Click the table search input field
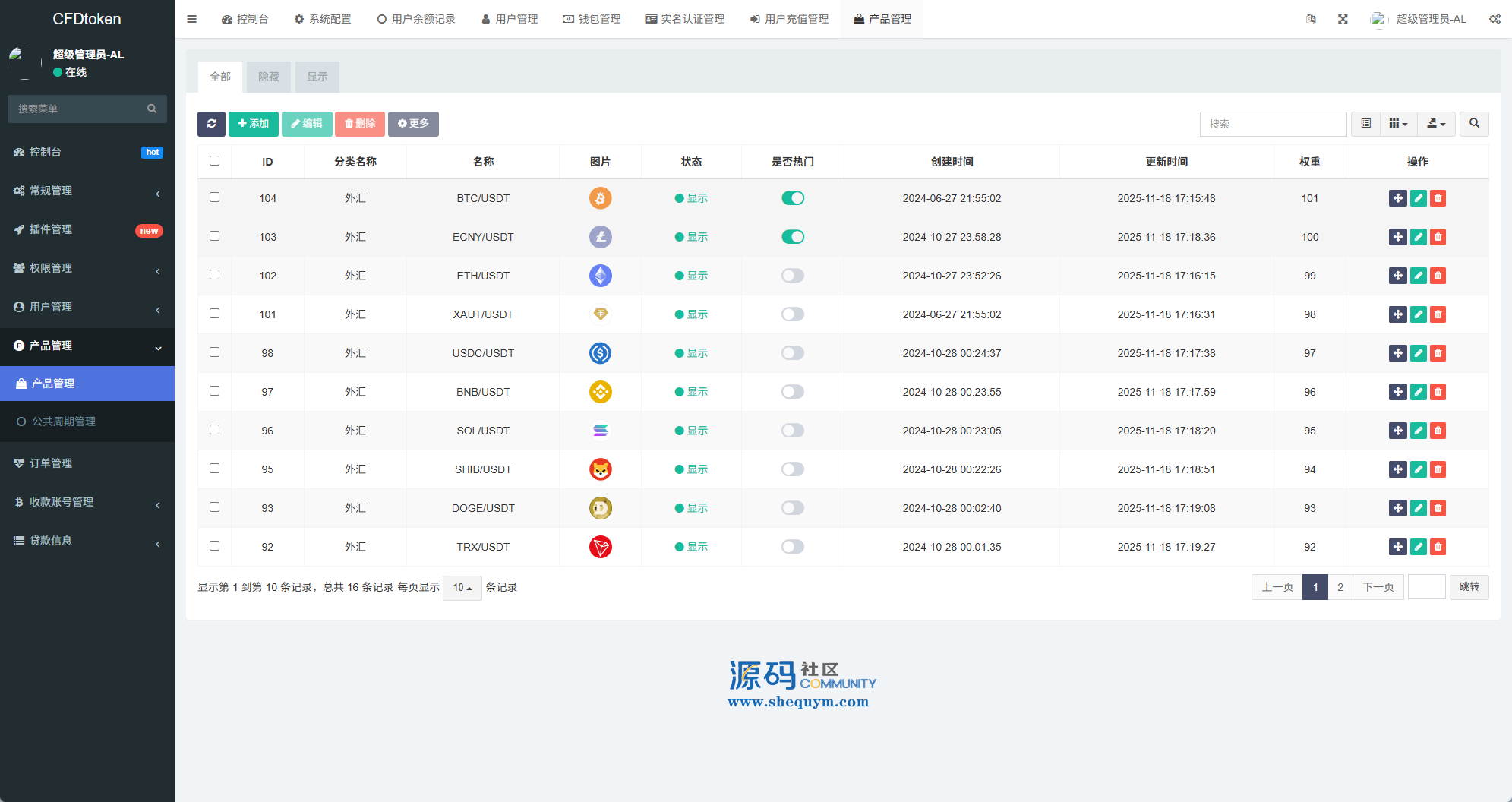 point(1273,124)
